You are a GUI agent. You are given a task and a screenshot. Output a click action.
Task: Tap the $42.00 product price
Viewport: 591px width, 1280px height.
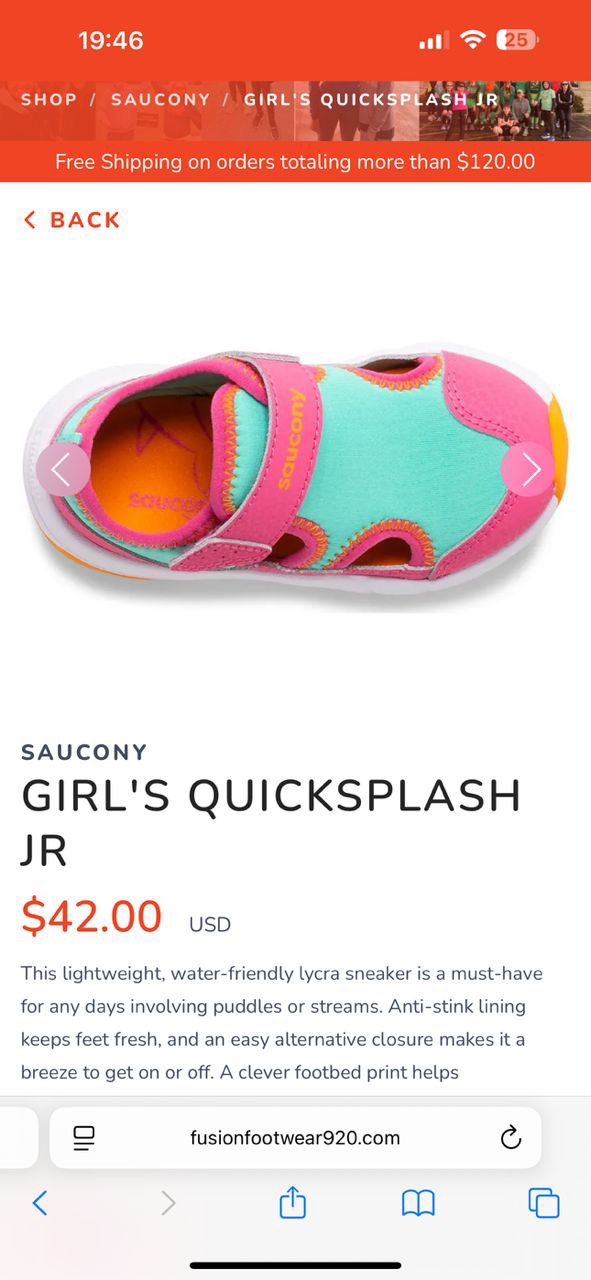92,916
